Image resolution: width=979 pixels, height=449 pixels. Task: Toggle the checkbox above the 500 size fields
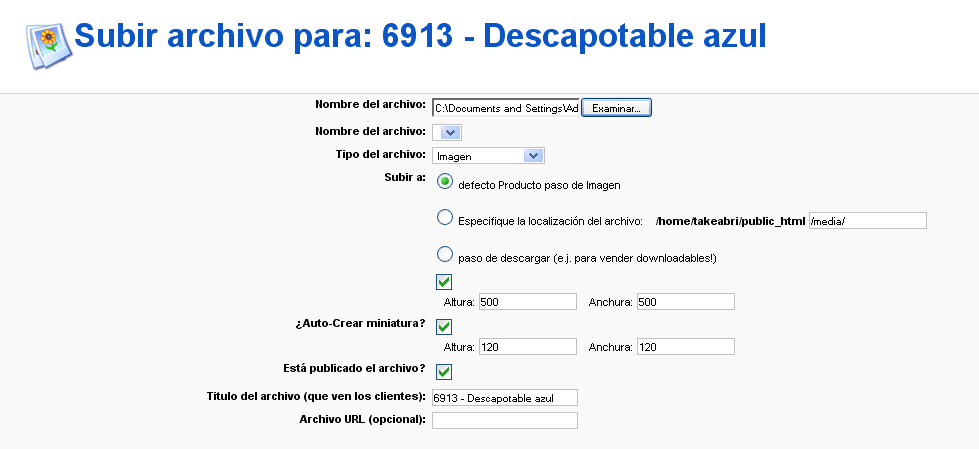tap(445, 282)
